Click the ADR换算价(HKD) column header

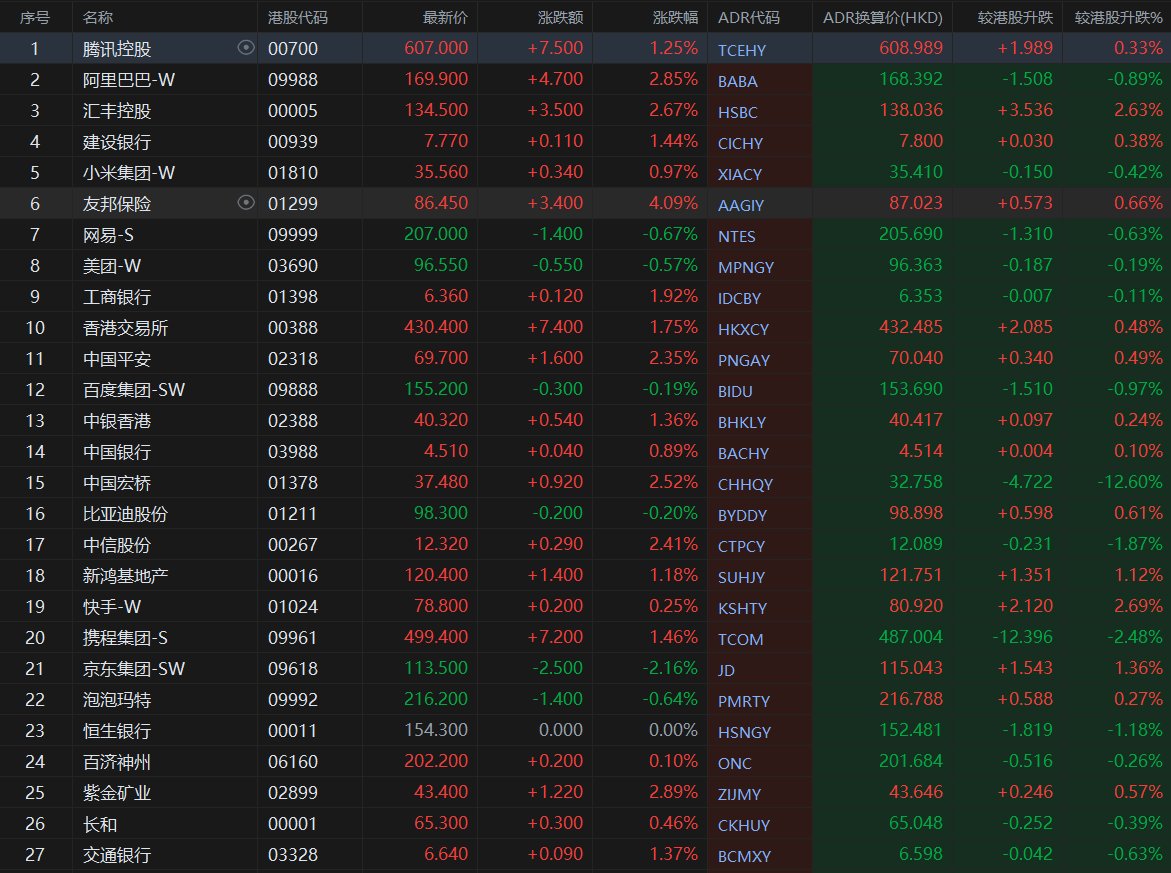882,17
